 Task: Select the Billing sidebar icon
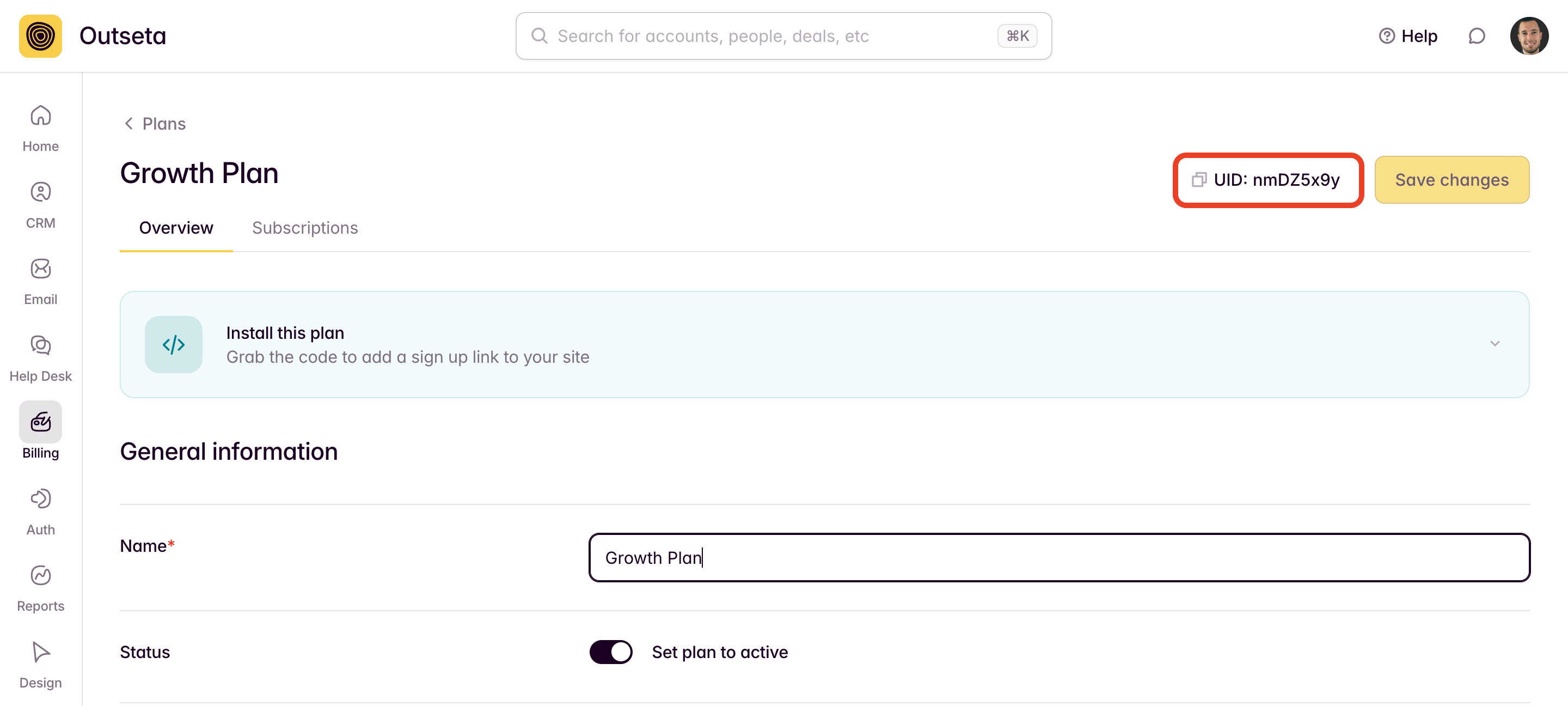(x=40, y=422)
